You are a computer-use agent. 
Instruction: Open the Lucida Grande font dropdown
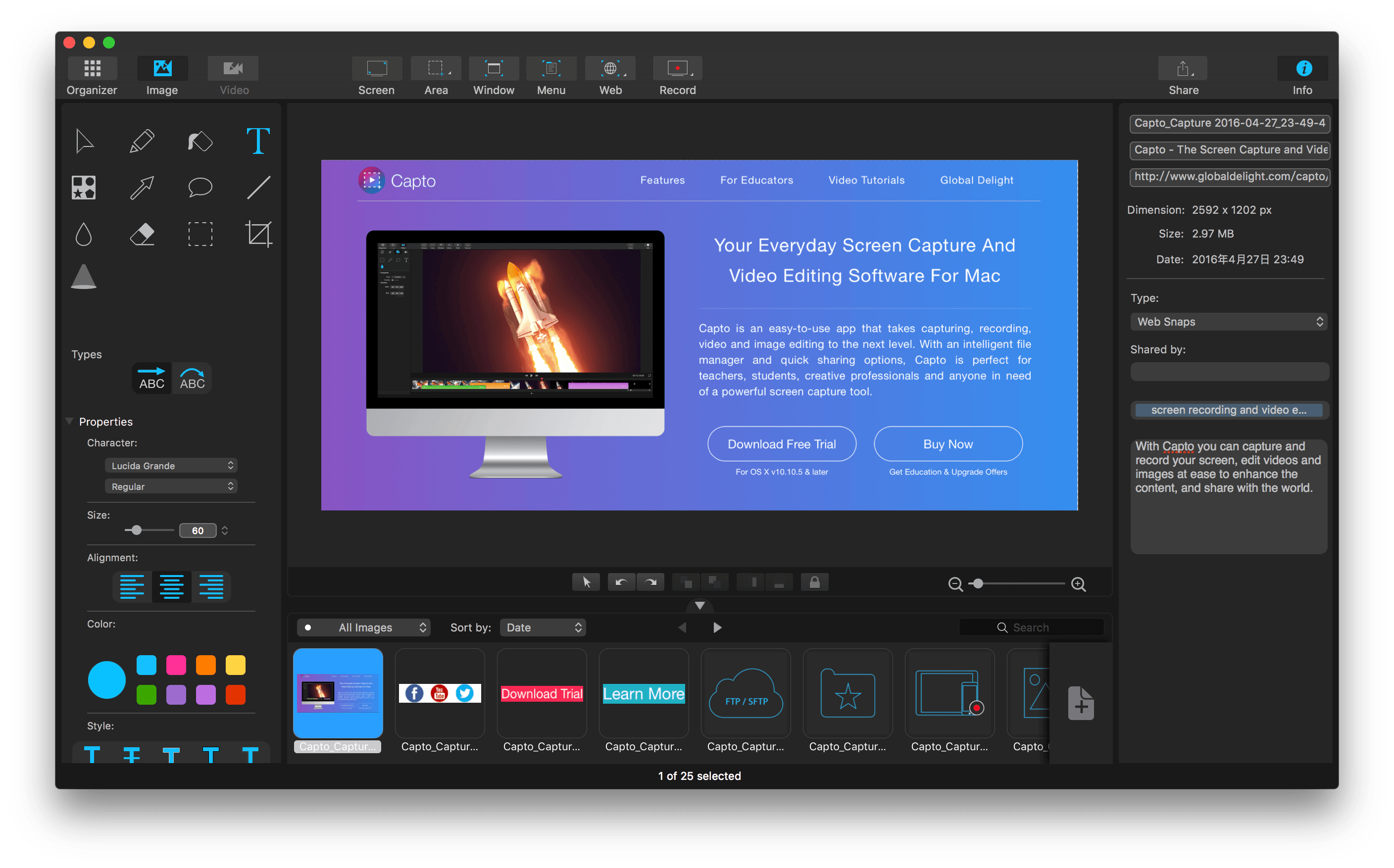[171, 466]
